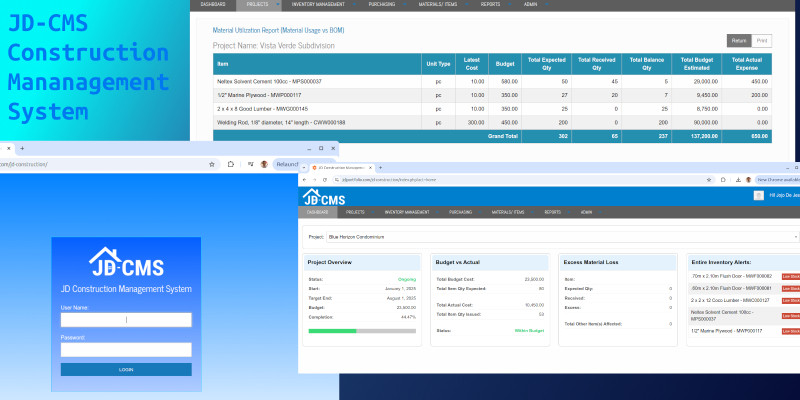Click the Print button on the material report
Viewport: 800px width, 400px height.
coord(762,41)
